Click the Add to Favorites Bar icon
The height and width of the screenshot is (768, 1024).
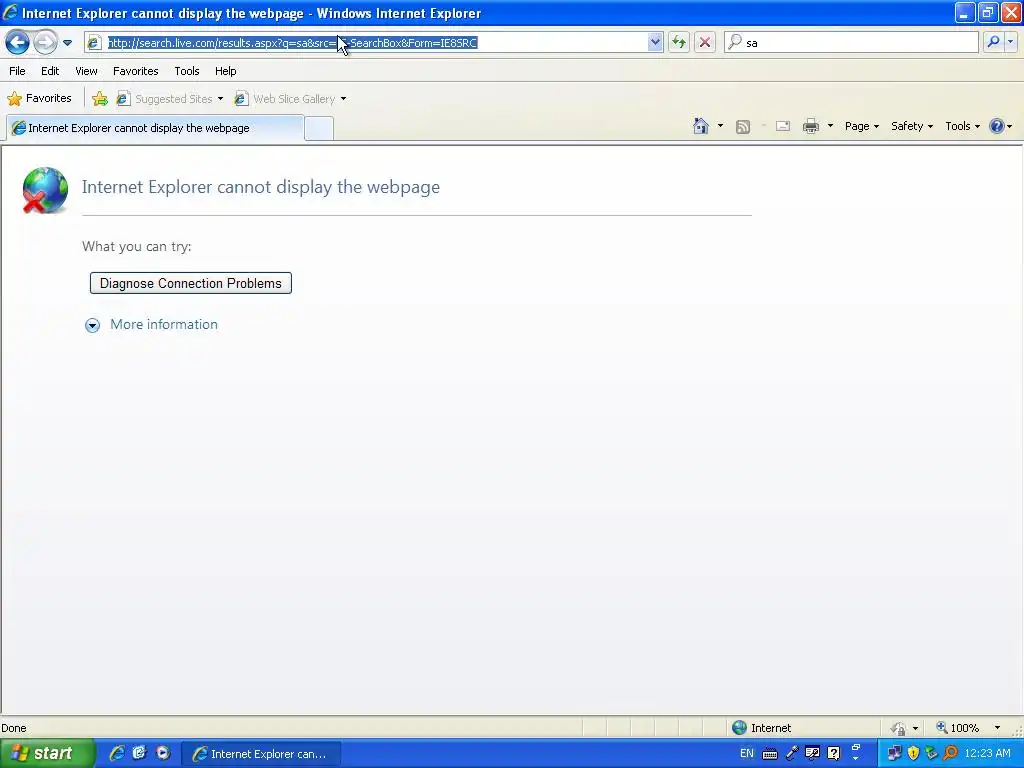pos(100,99)
